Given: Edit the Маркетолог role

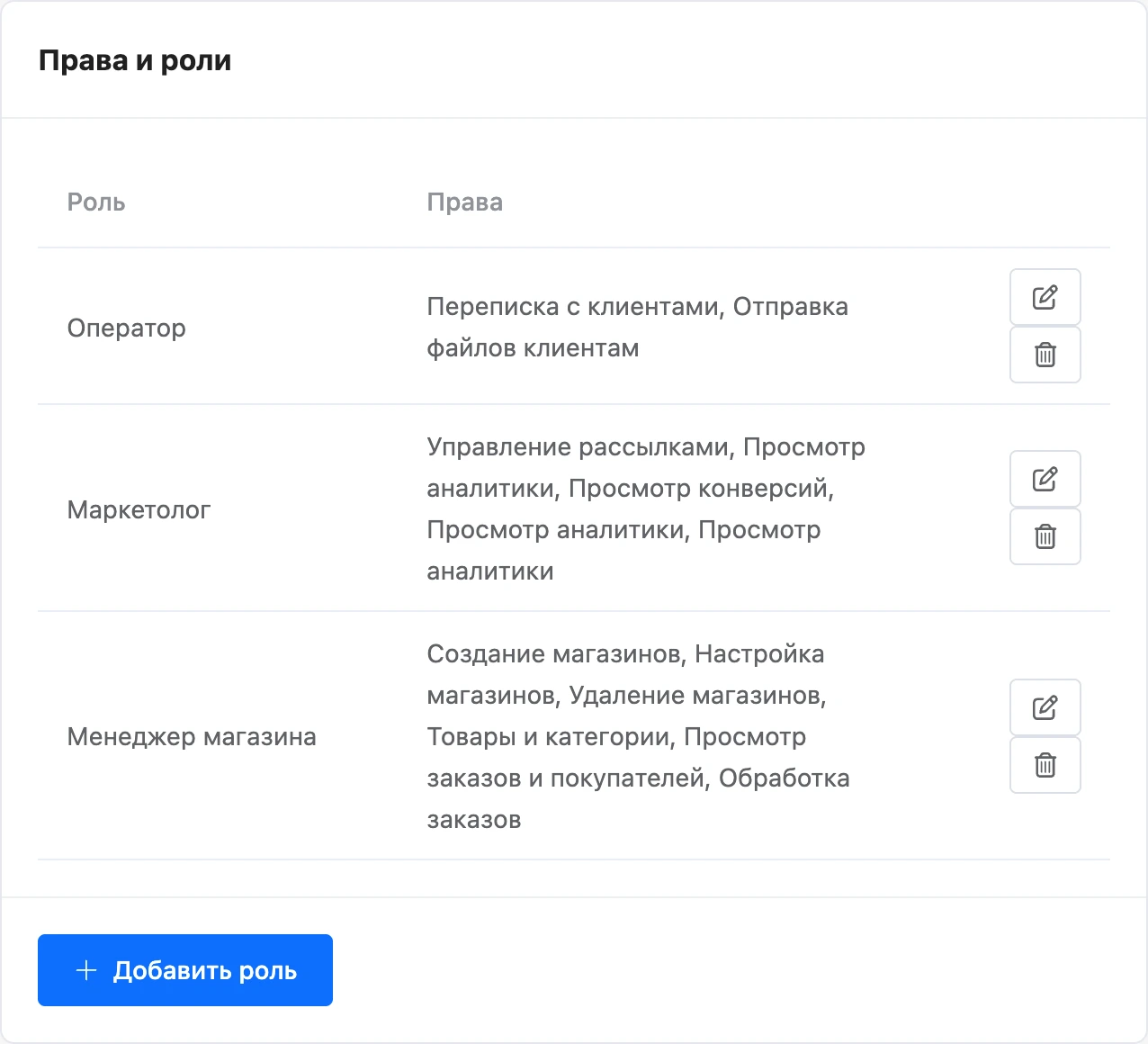Looking at the screenshot, I should pyautogui.click(x=1045, y=479).
